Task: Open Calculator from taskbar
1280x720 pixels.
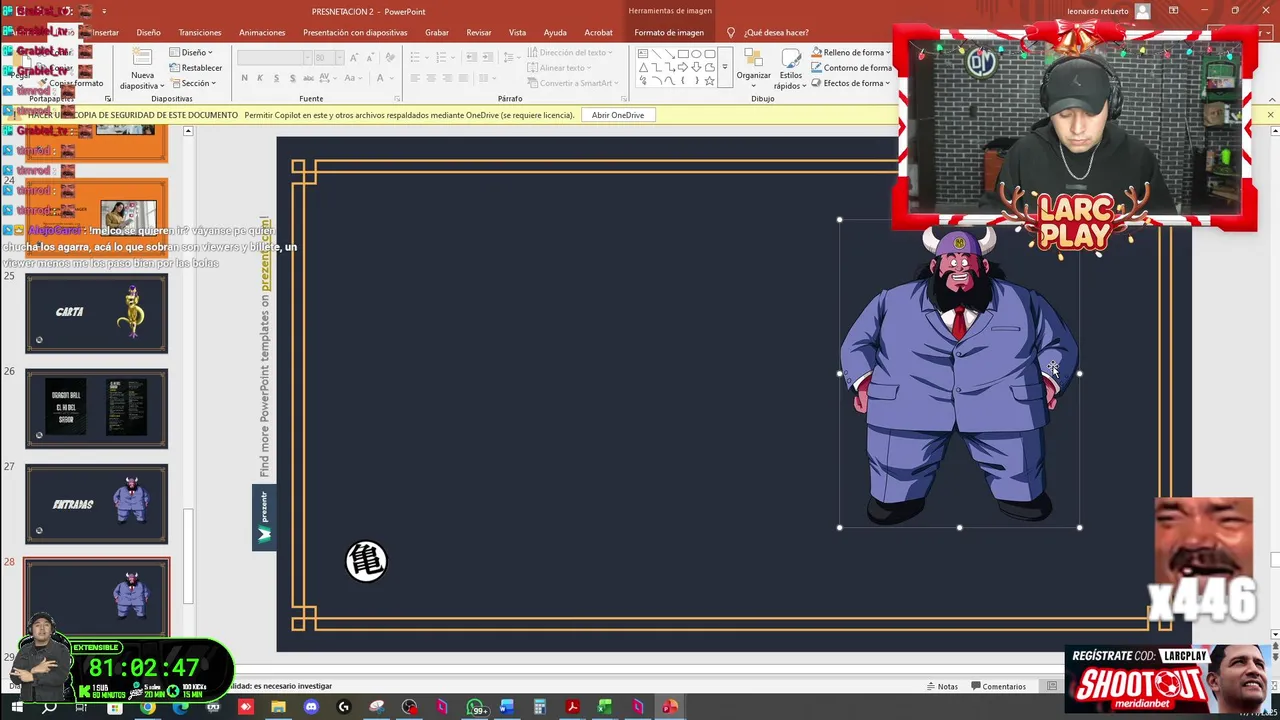Action: pyautogui.click(x=539, y=708)
